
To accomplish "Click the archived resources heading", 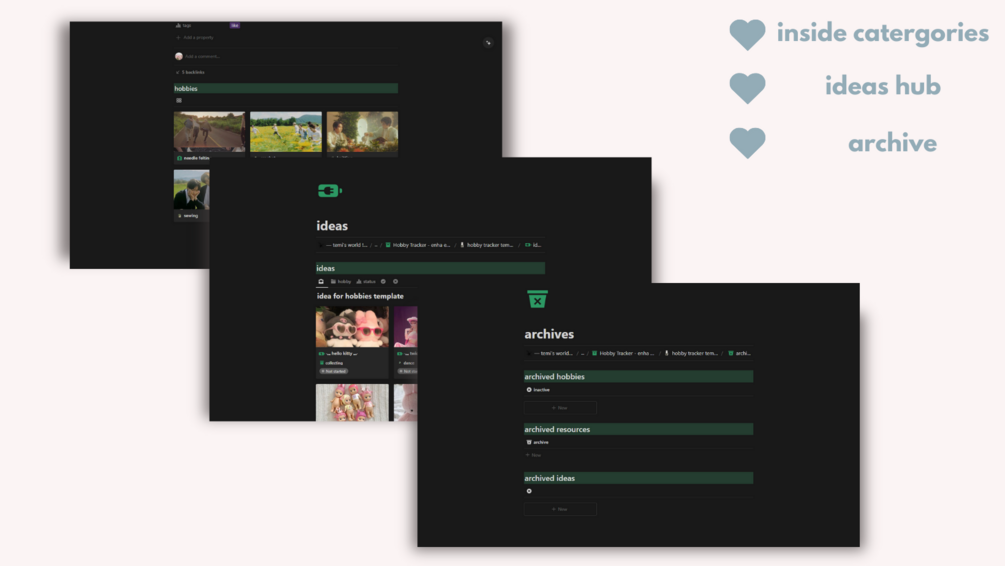I will (x=638, y=429).
